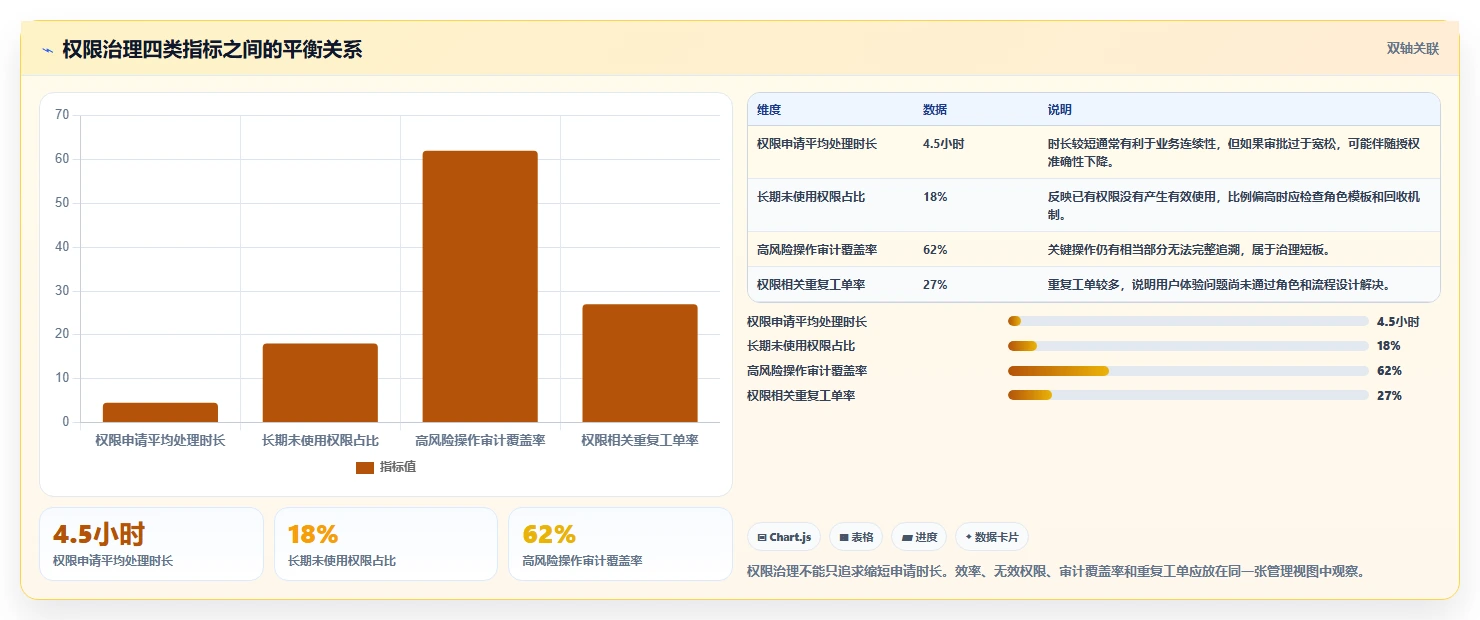Click the 长期未使用权限占比 chart bar
This screenshot has height=620, width=1480.
pos(320,383)
